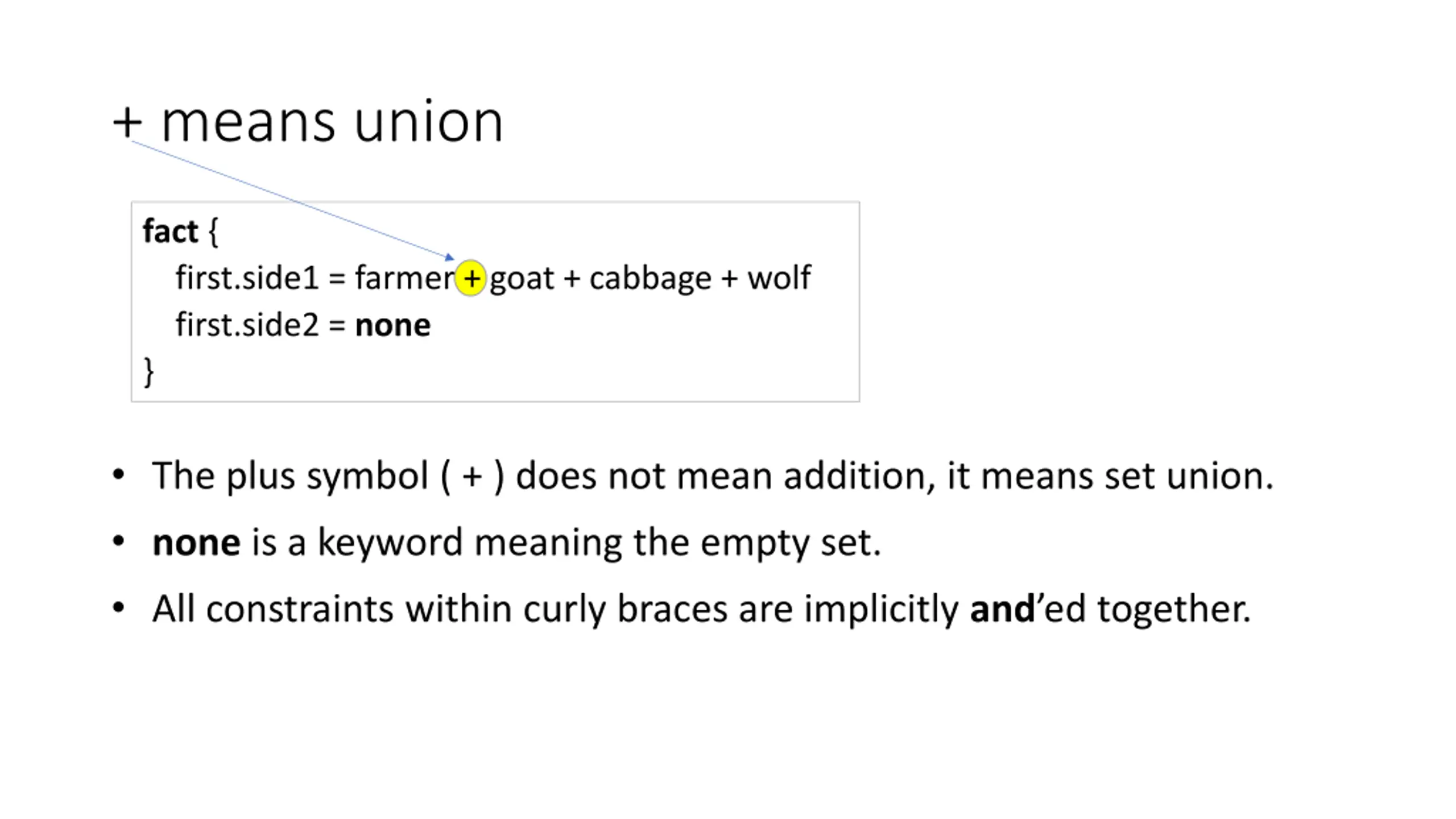Click bold 'and' in the third bullet

coord(1002,609)
